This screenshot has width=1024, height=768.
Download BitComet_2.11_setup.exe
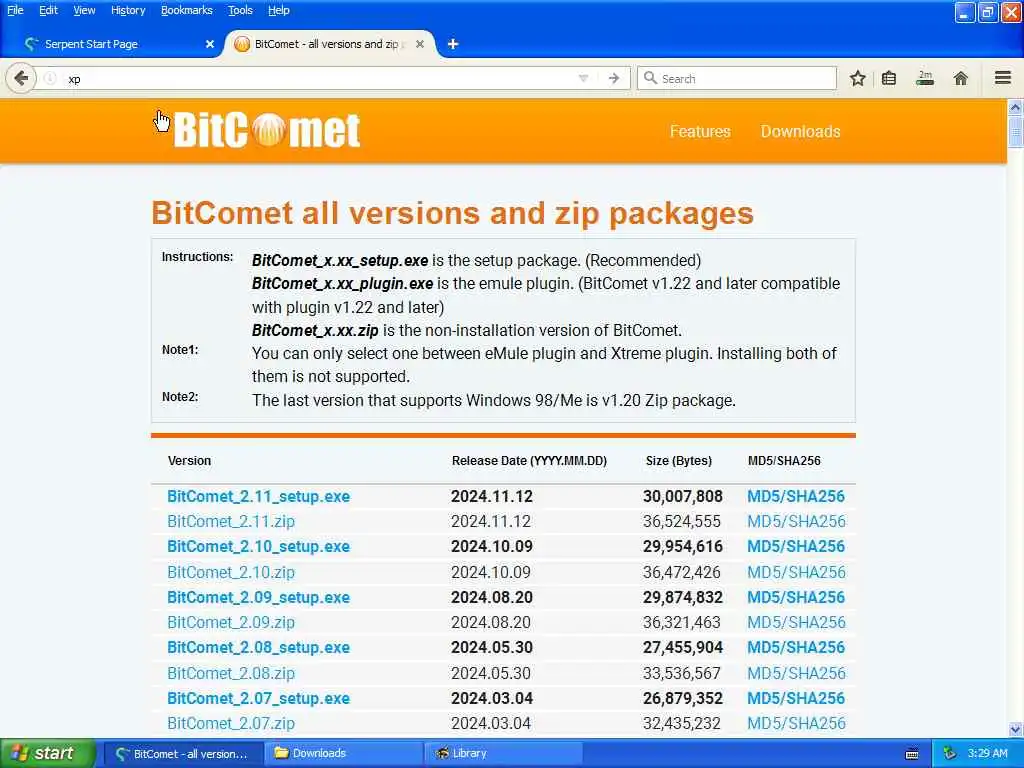259,496
